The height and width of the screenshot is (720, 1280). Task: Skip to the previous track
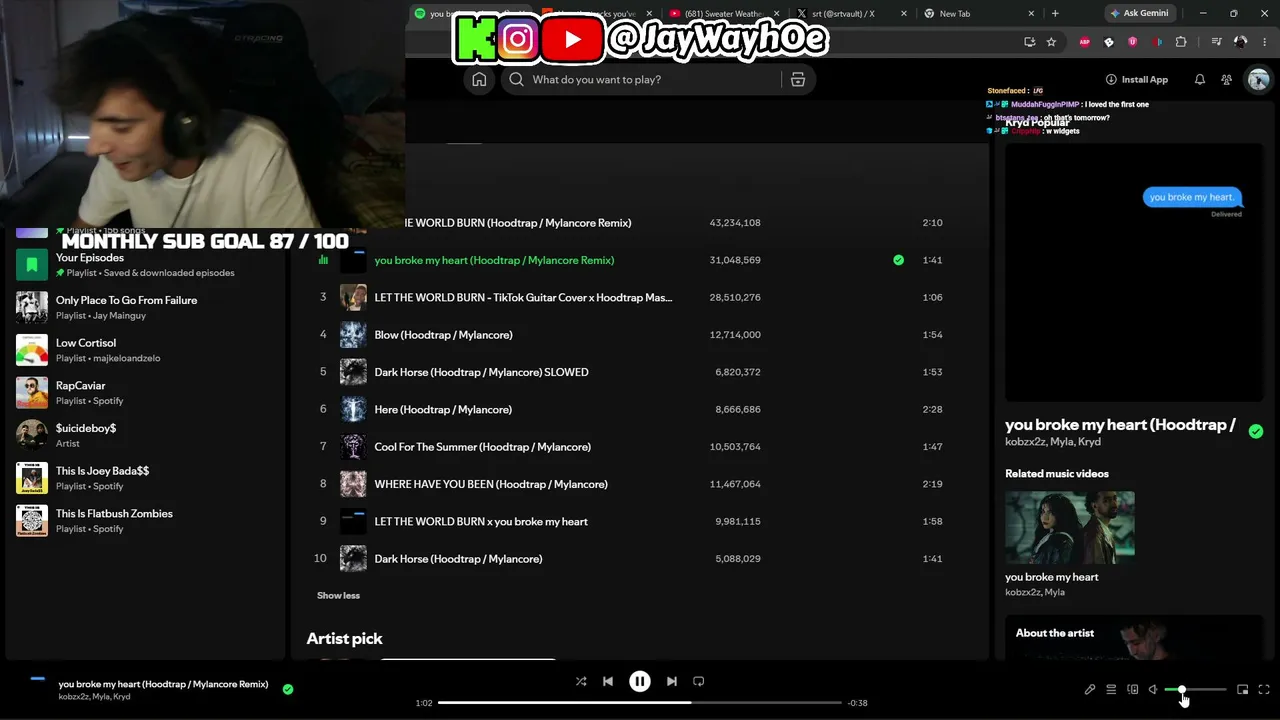[x=608, y=682]
